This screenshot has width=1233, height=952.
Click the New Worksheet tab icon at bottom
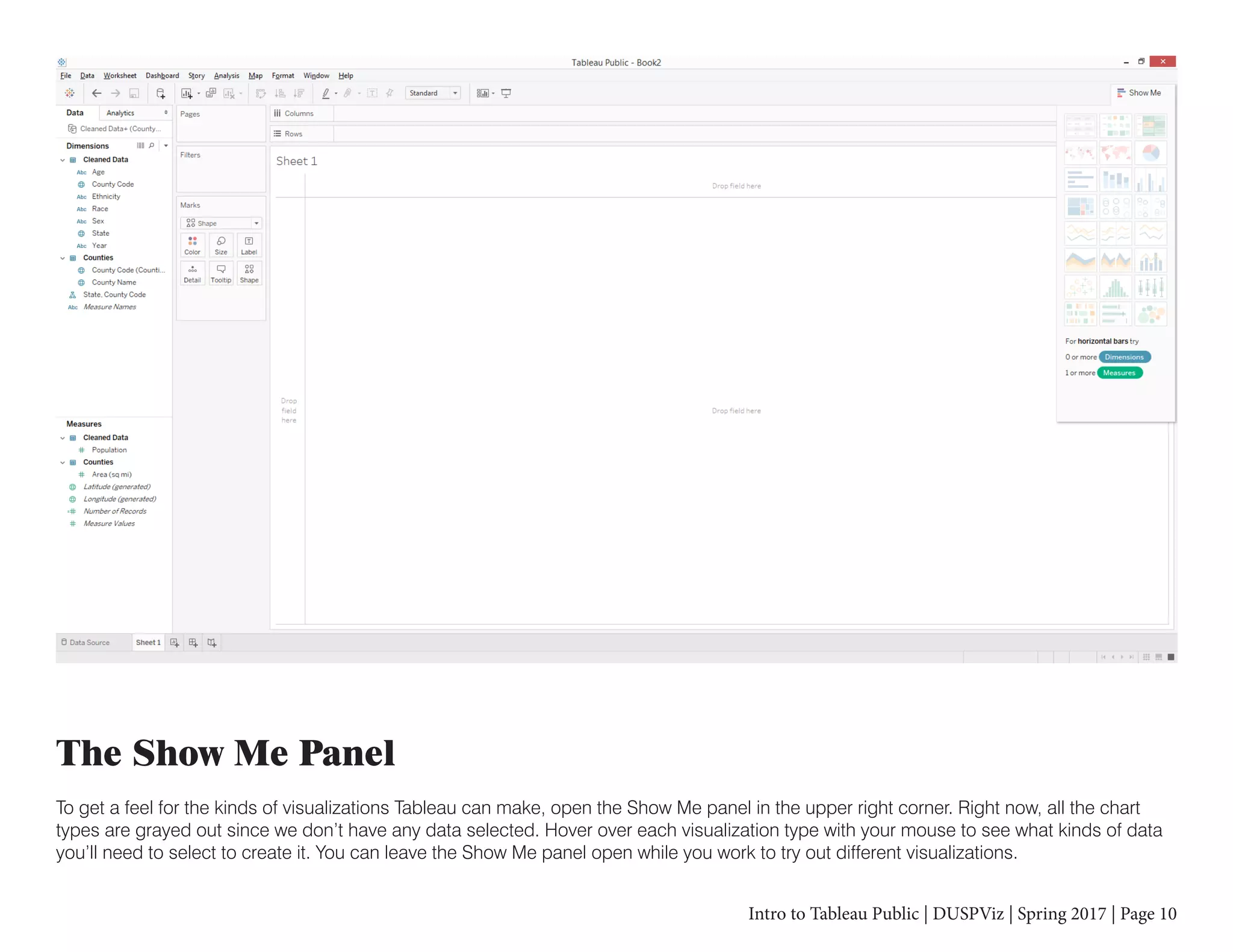[x=175, y=643]
